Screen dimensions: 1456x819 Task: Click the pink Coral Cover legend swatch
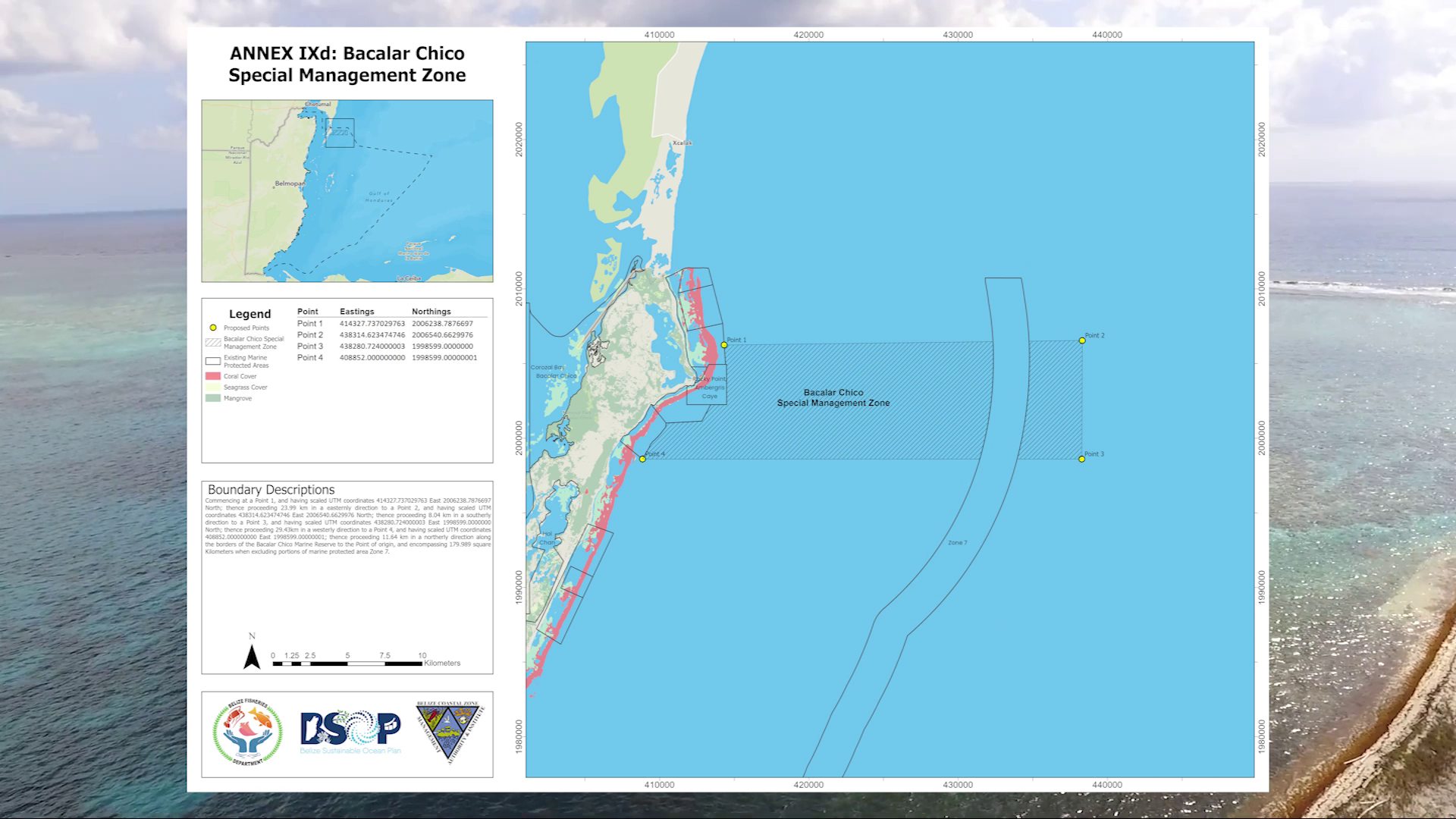tap(213, 376)
